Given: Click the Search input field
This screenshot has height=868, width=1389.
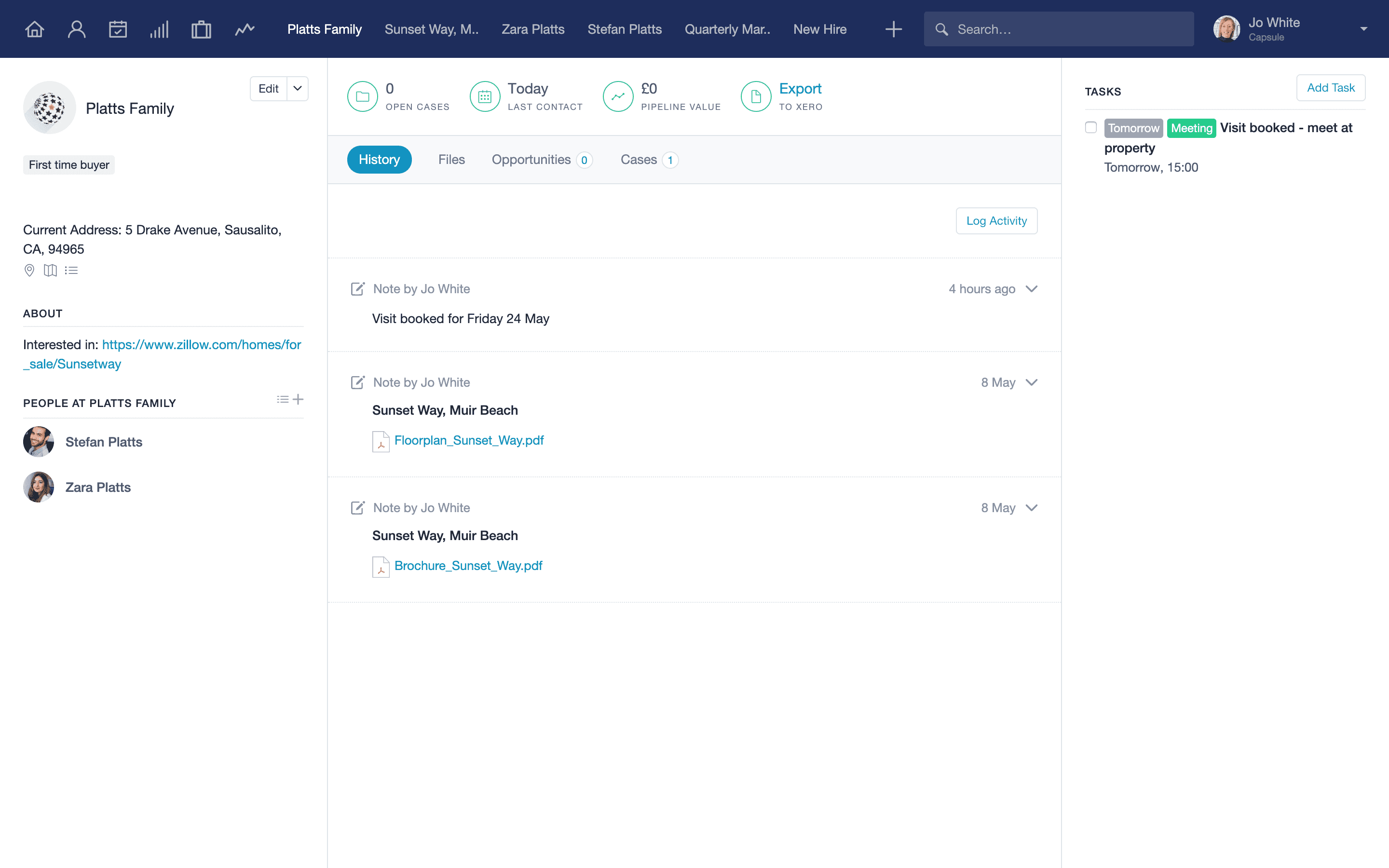Looking at the screenshot, I should tap(1059, 29).
